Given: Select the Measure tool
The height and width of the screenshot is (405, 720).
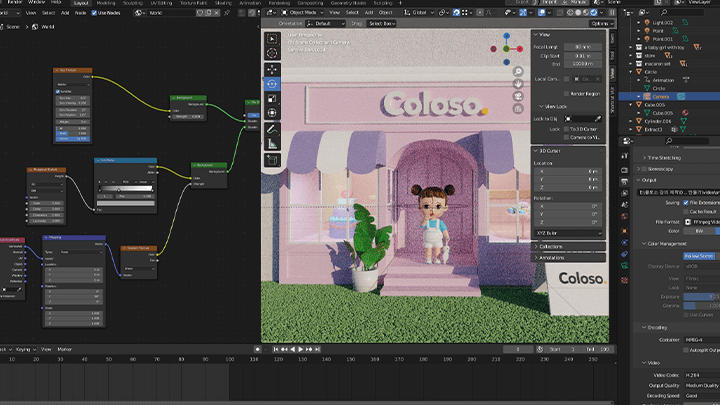Looking at the screenshot, I should (272, 144).
